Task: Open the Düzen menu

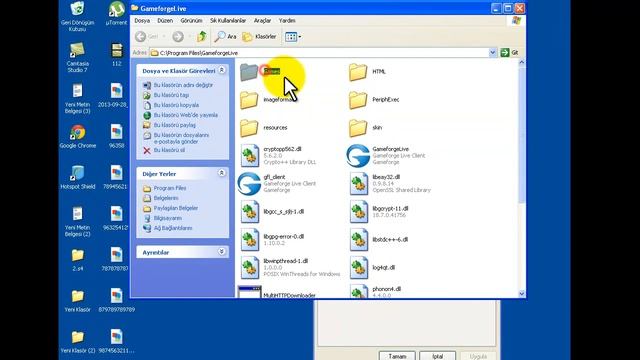Action: pos(165,20)
